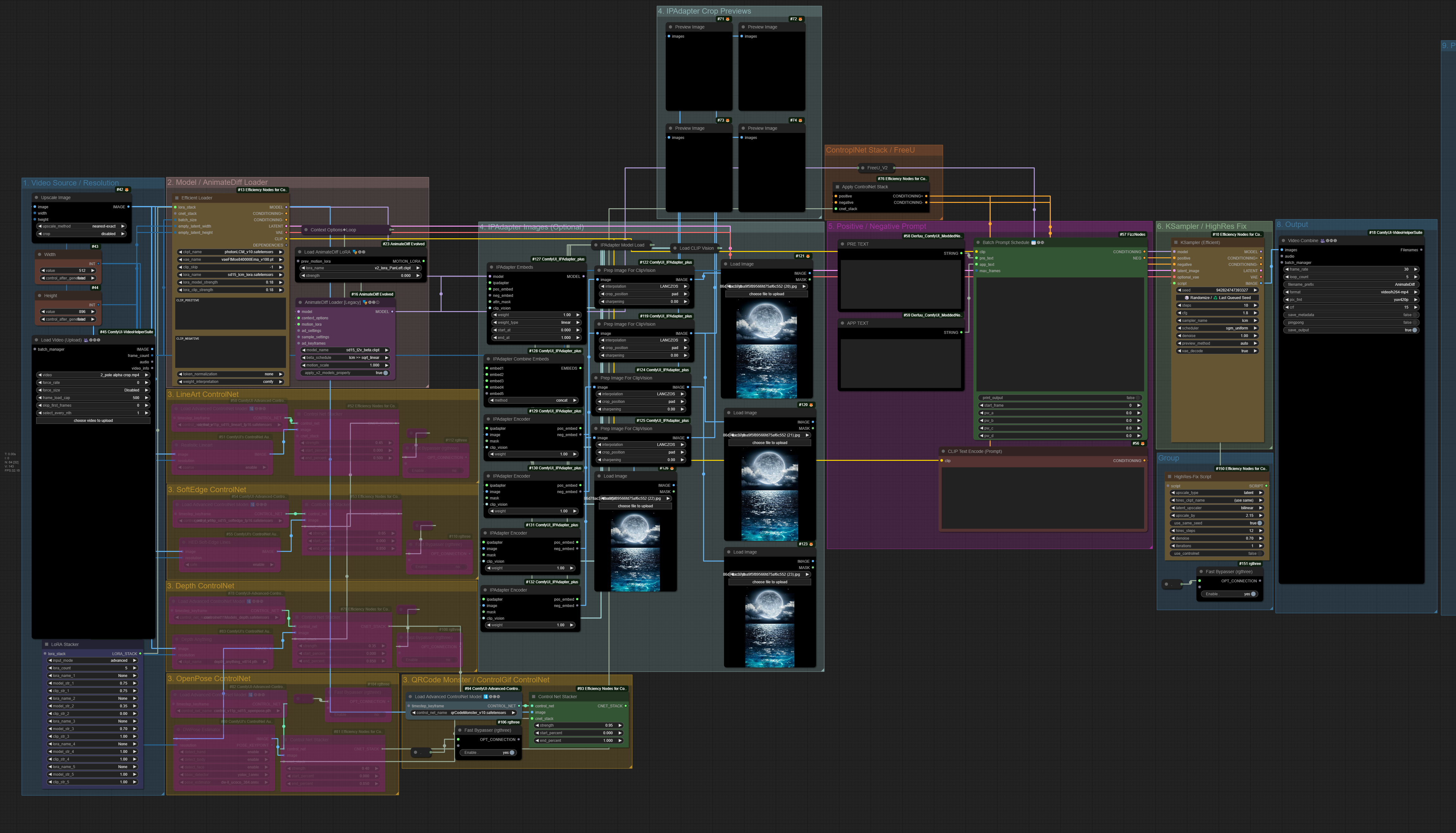The image size is (1456, 833).
Task: Click Randomize / Last Queued Seed button
Action: [x=1217, y=297]
